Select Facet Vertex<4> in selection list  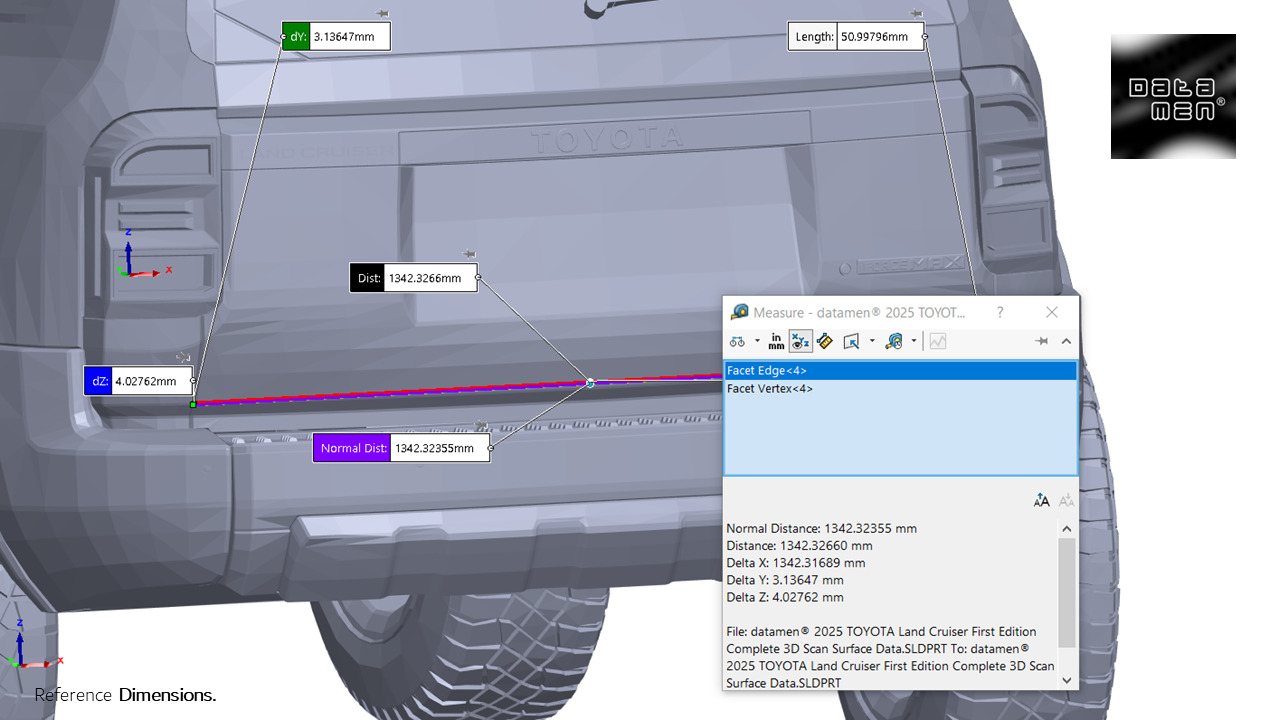coord(900,388)
